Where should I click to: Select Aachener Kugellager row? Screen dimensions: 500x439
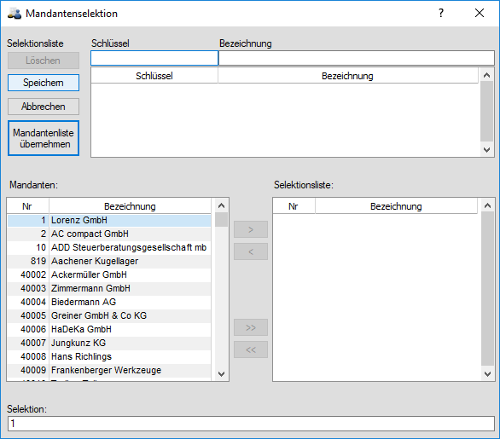tap(109, 261)
